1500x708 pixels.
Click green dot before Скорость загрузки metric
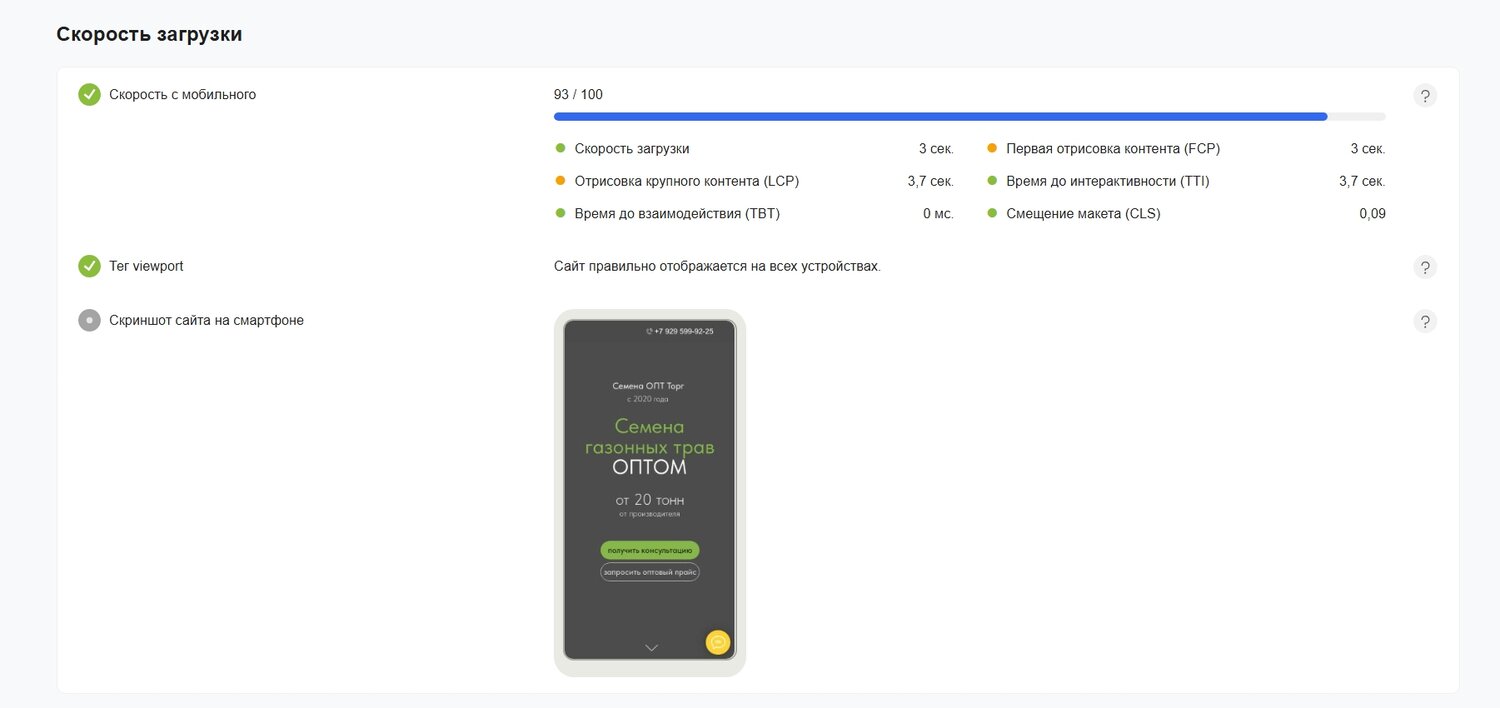point(560,148)
